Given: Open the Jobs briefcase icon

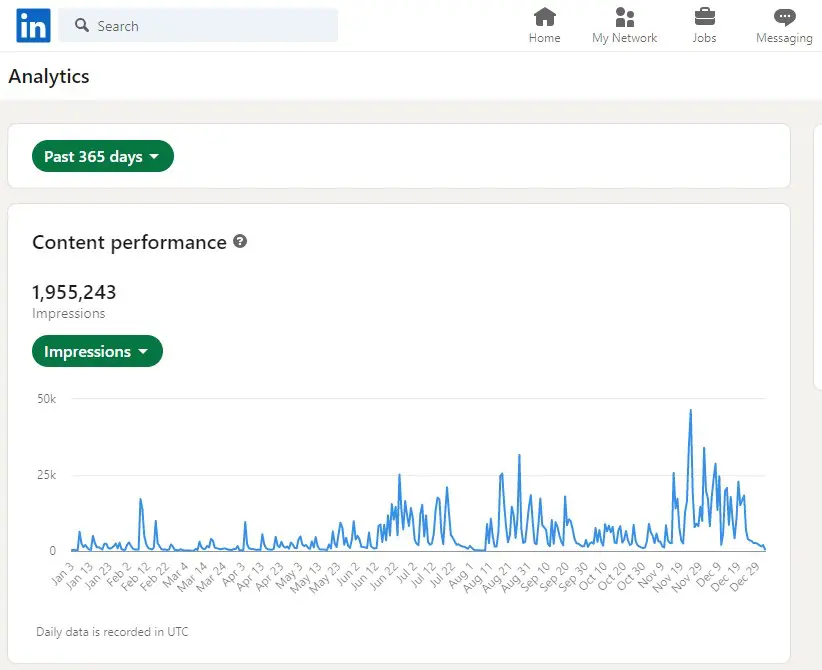Looking at the screenshot, I should tap(704, 17).
